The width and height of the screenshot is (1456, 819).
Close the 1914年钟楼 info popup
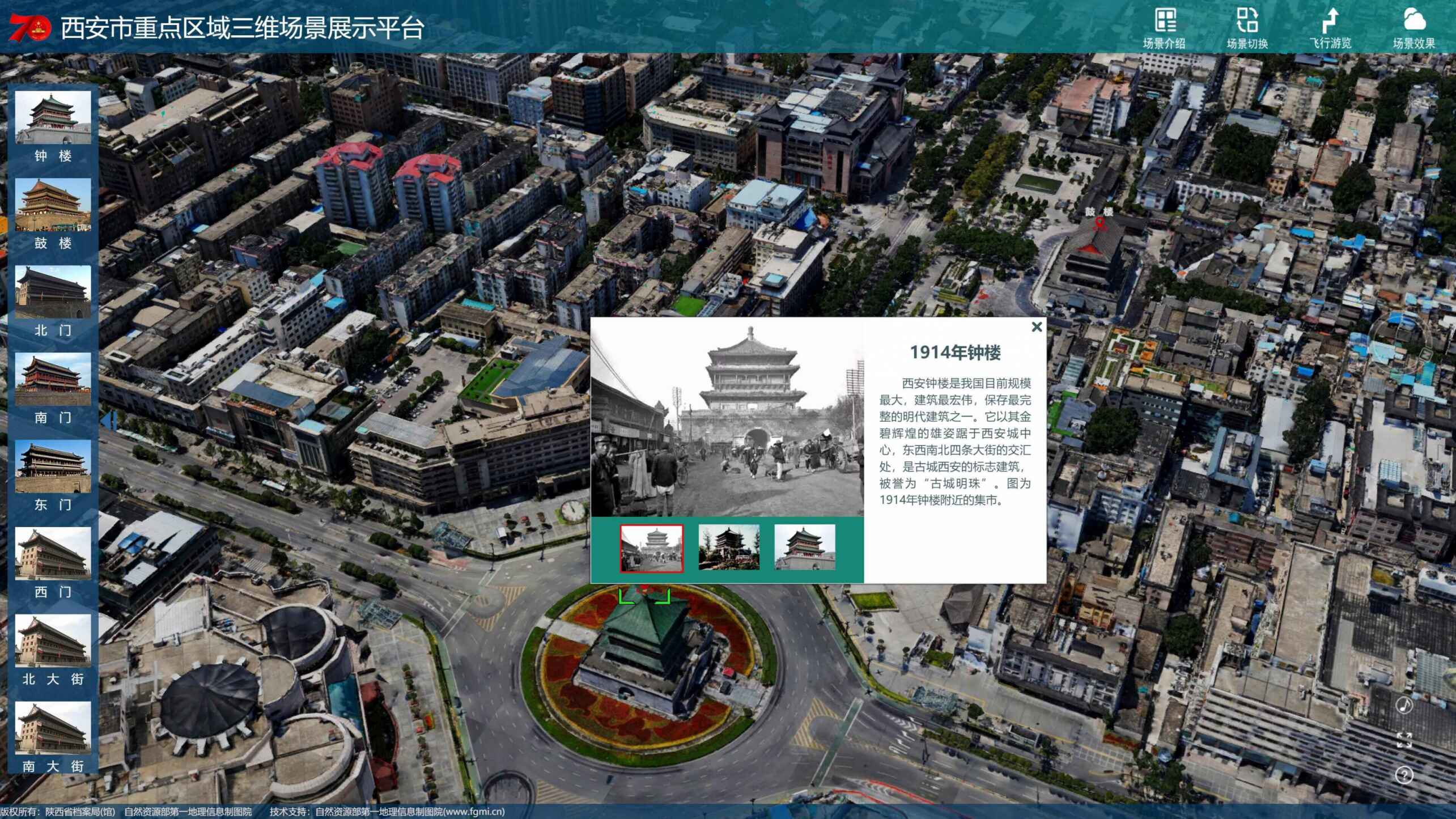[1037, 327]
